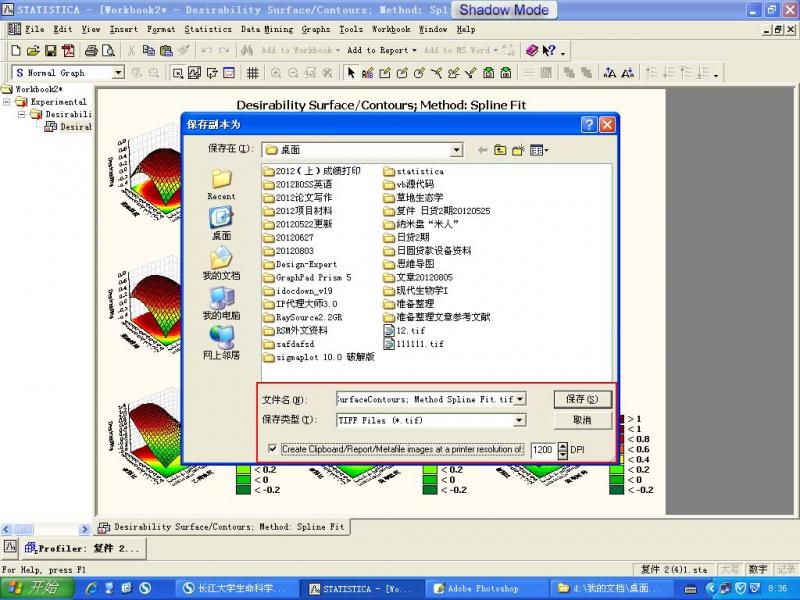Viewport: 800px width, 600px height.
Task: Click the workbook tree horizontal scrollbar
Action: tap(46, 529)
